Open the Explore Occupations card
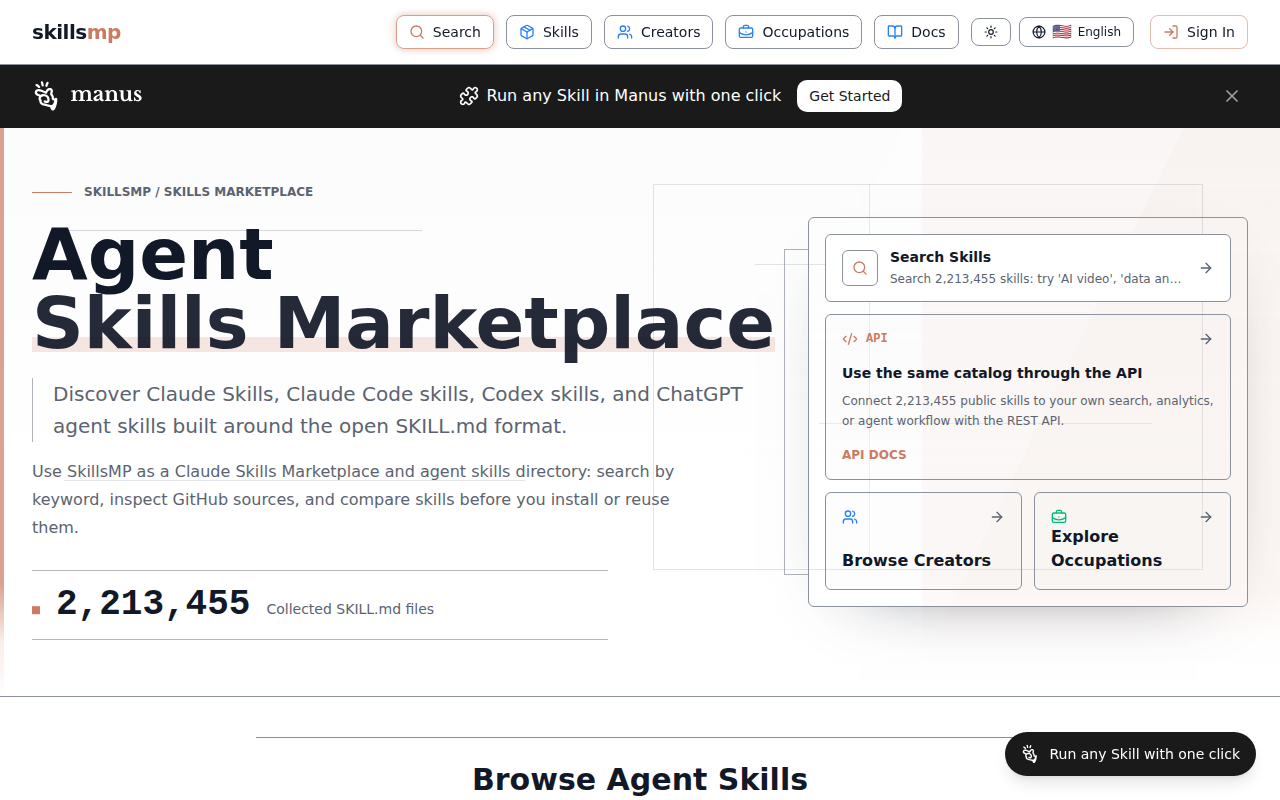 1132,541
